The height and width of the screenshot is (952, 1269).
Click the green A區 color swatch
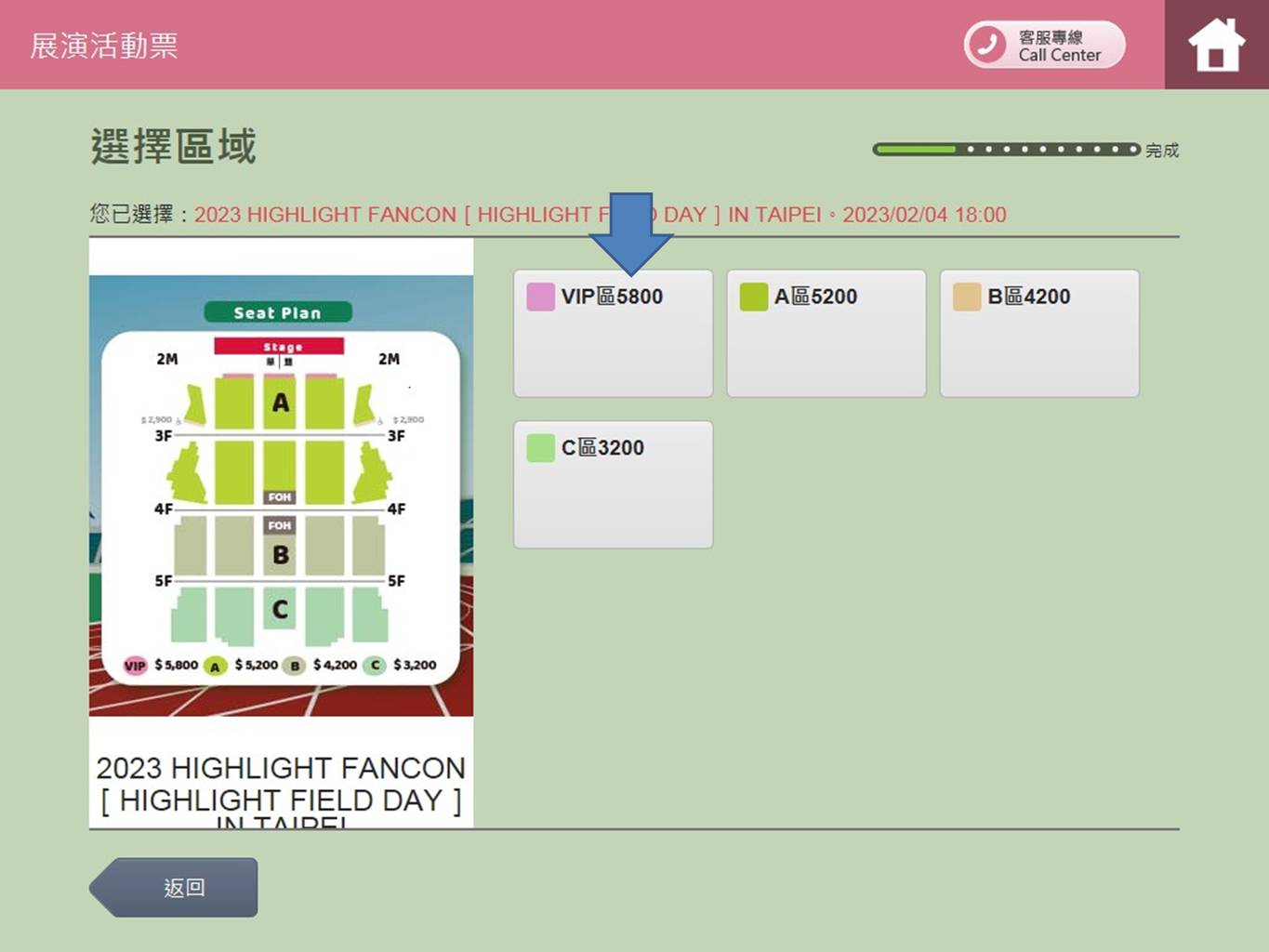753,297
